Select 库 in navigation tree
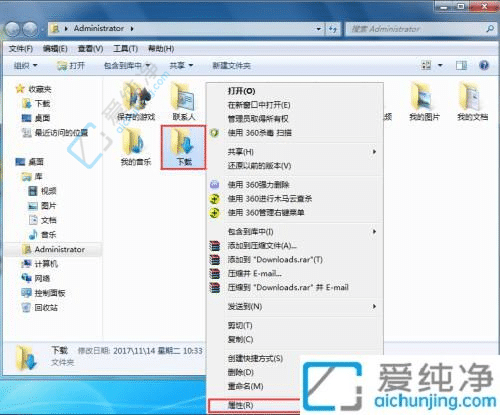Screen dimensions: 500x415 (x=32, y=176)
